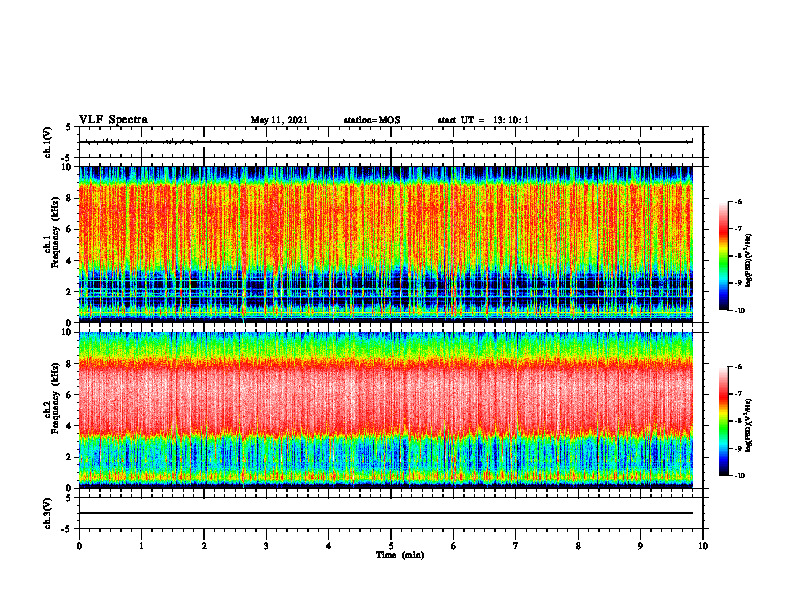Click the flat ch.3 voltage trace
Image resolution: width=792 pixels, height=612 pixels.
[386, 513]
